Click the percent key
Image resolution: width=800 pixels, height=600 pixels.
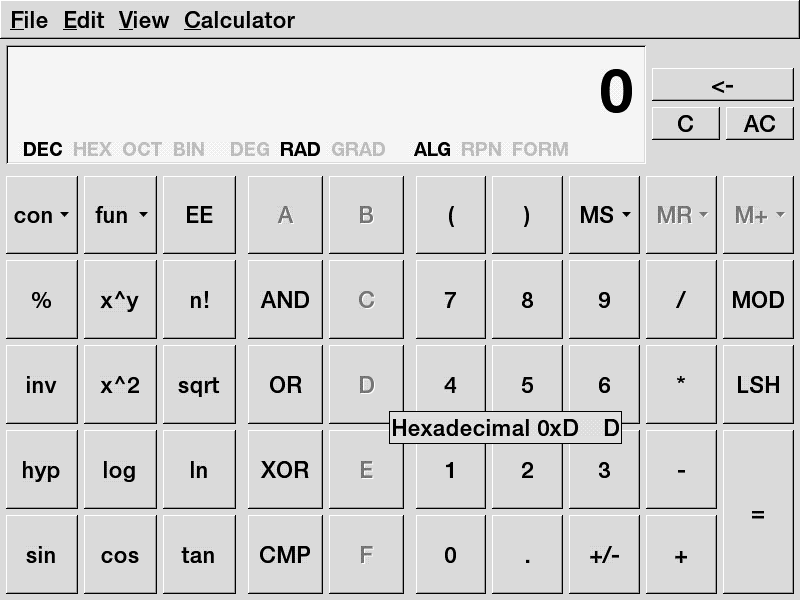41,300
